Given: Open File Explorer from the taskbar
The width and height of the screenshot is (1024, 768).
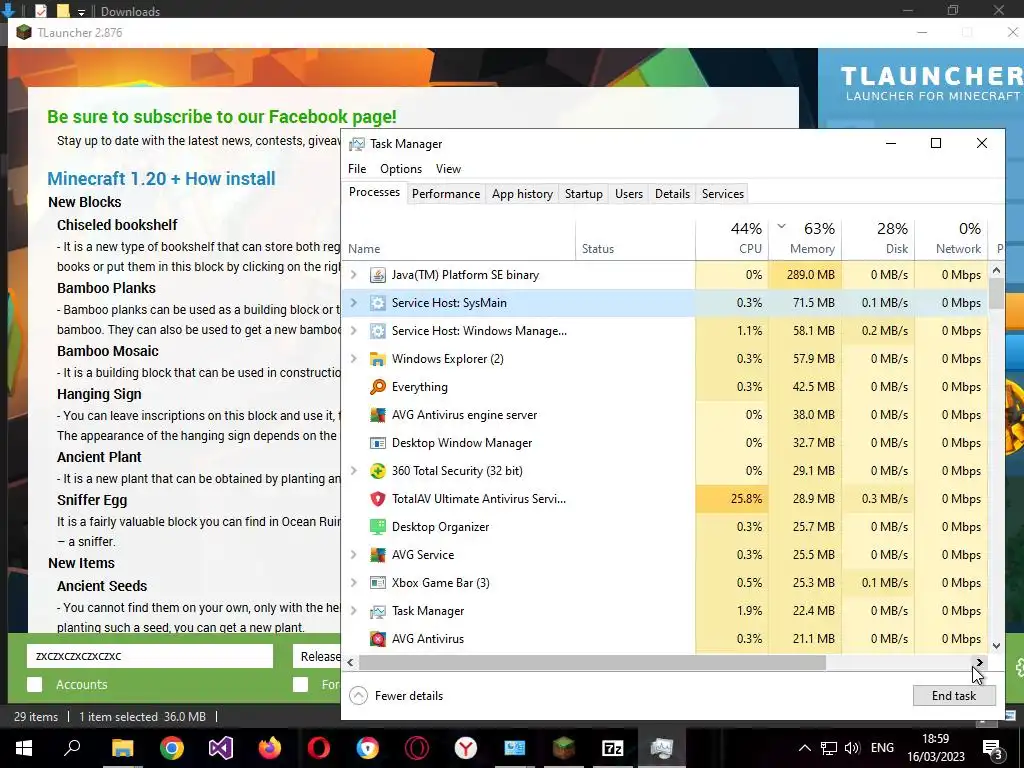Looking at the screenshot, I should 123,748.
